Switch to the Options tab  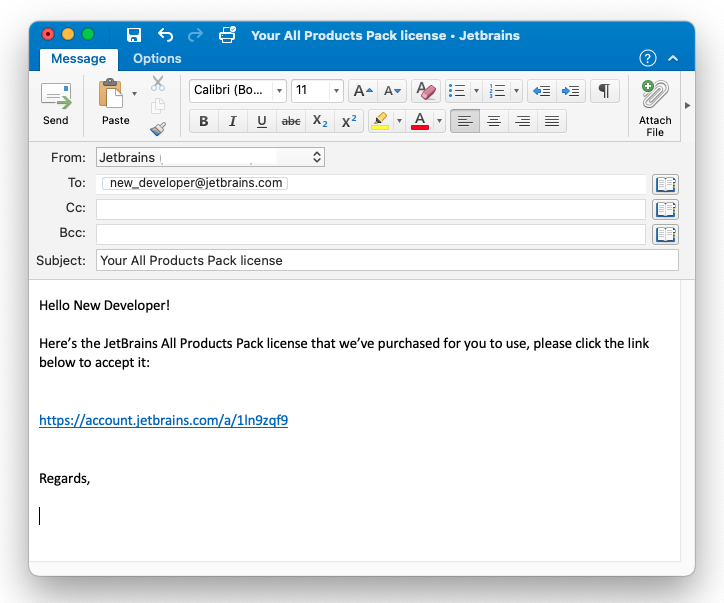[157, 59]
